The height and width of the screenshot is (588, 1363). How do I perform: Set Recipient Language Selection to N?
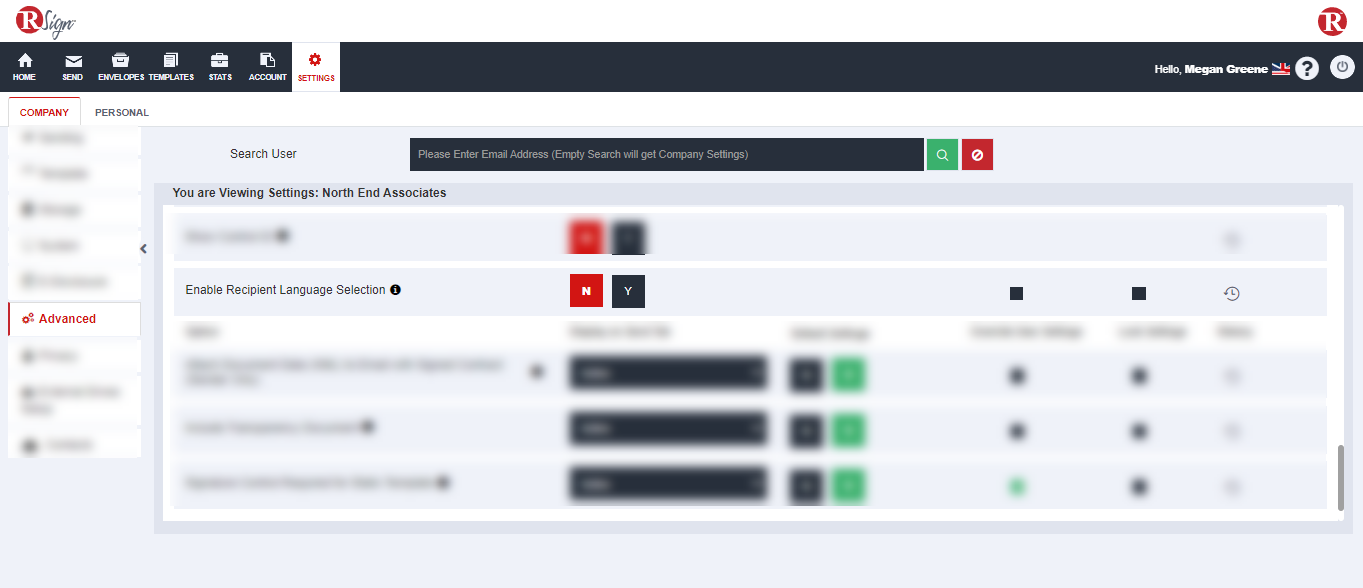(x=586, y=291)
